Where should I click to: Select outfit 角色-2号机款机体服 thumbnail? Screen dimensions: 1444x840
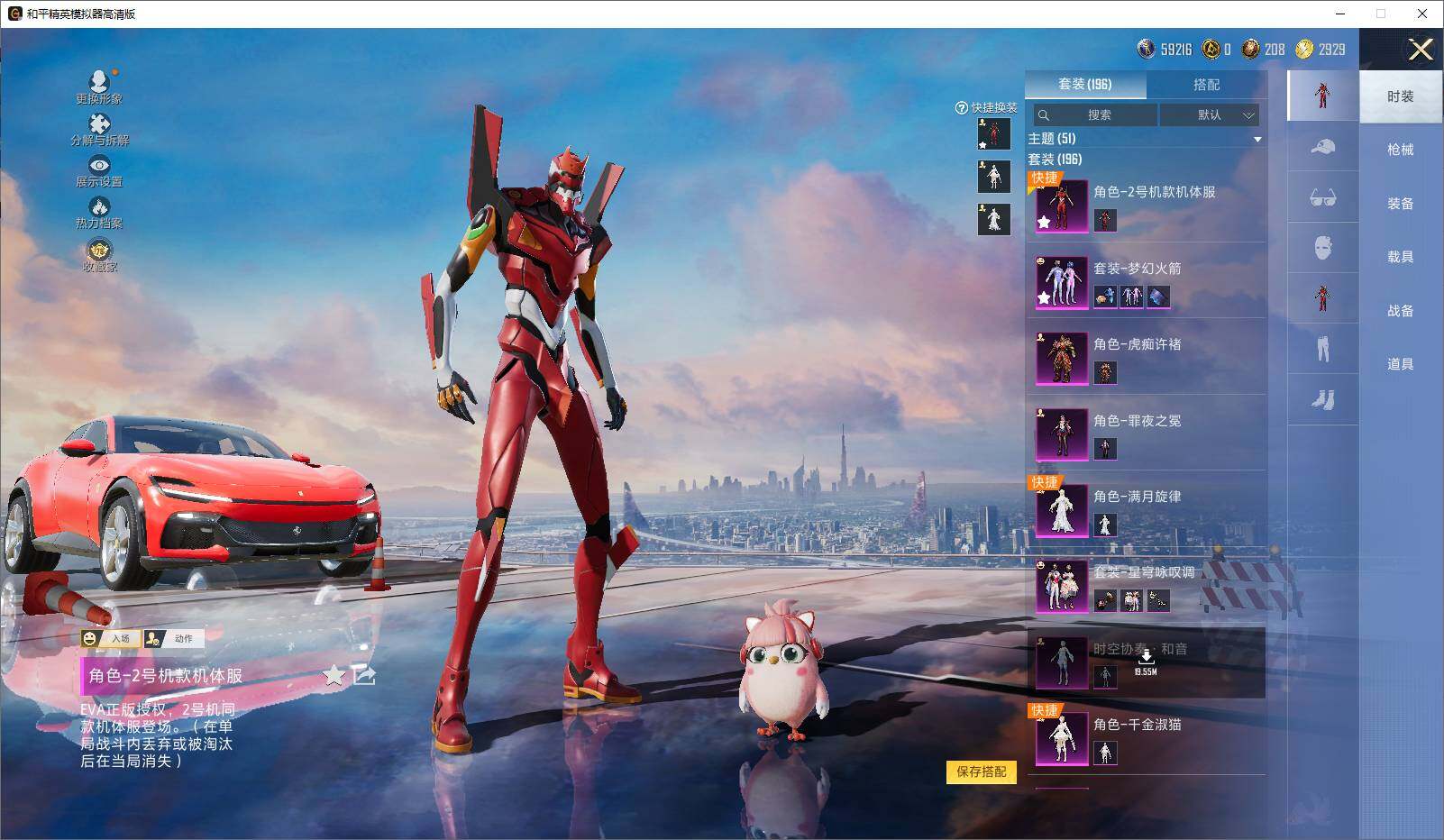click(1061, 205)
